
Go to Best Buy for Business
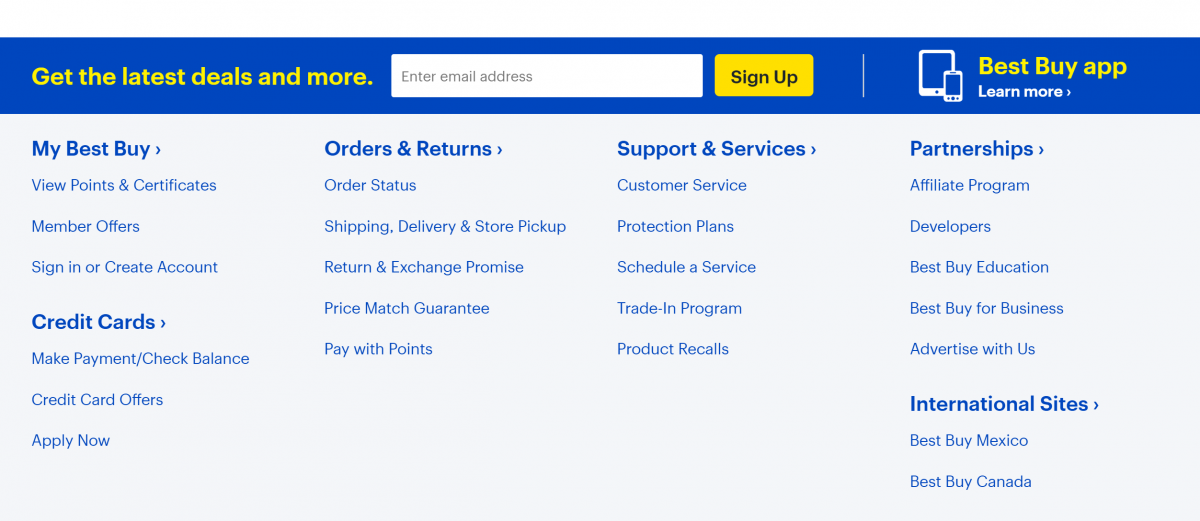tap(986, 308)
